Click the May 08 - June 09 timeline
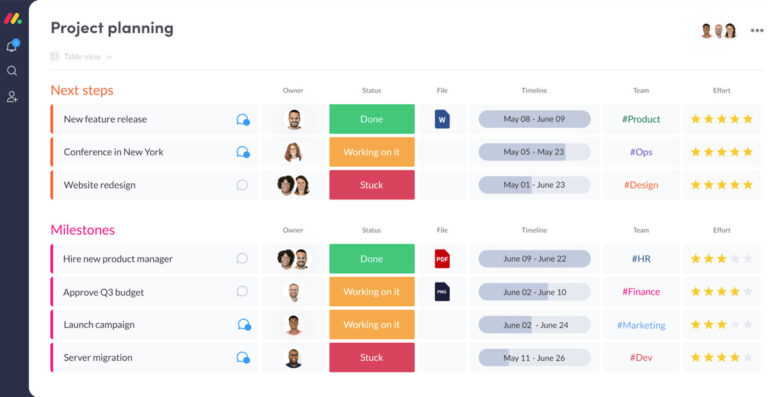 point(534,119)
